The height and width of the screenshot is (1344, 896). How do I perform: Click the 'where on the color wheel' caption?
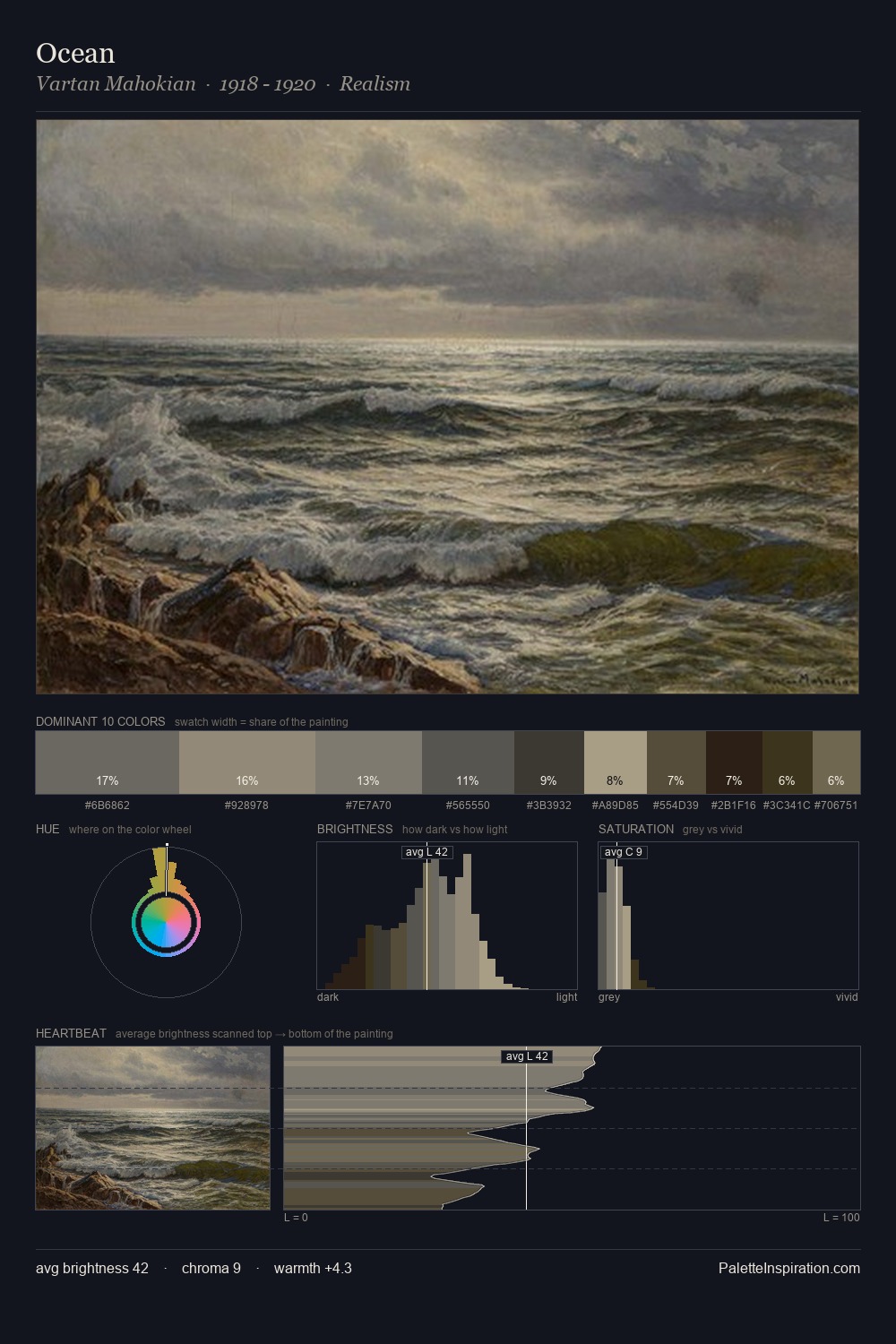[x=130, y=830]
